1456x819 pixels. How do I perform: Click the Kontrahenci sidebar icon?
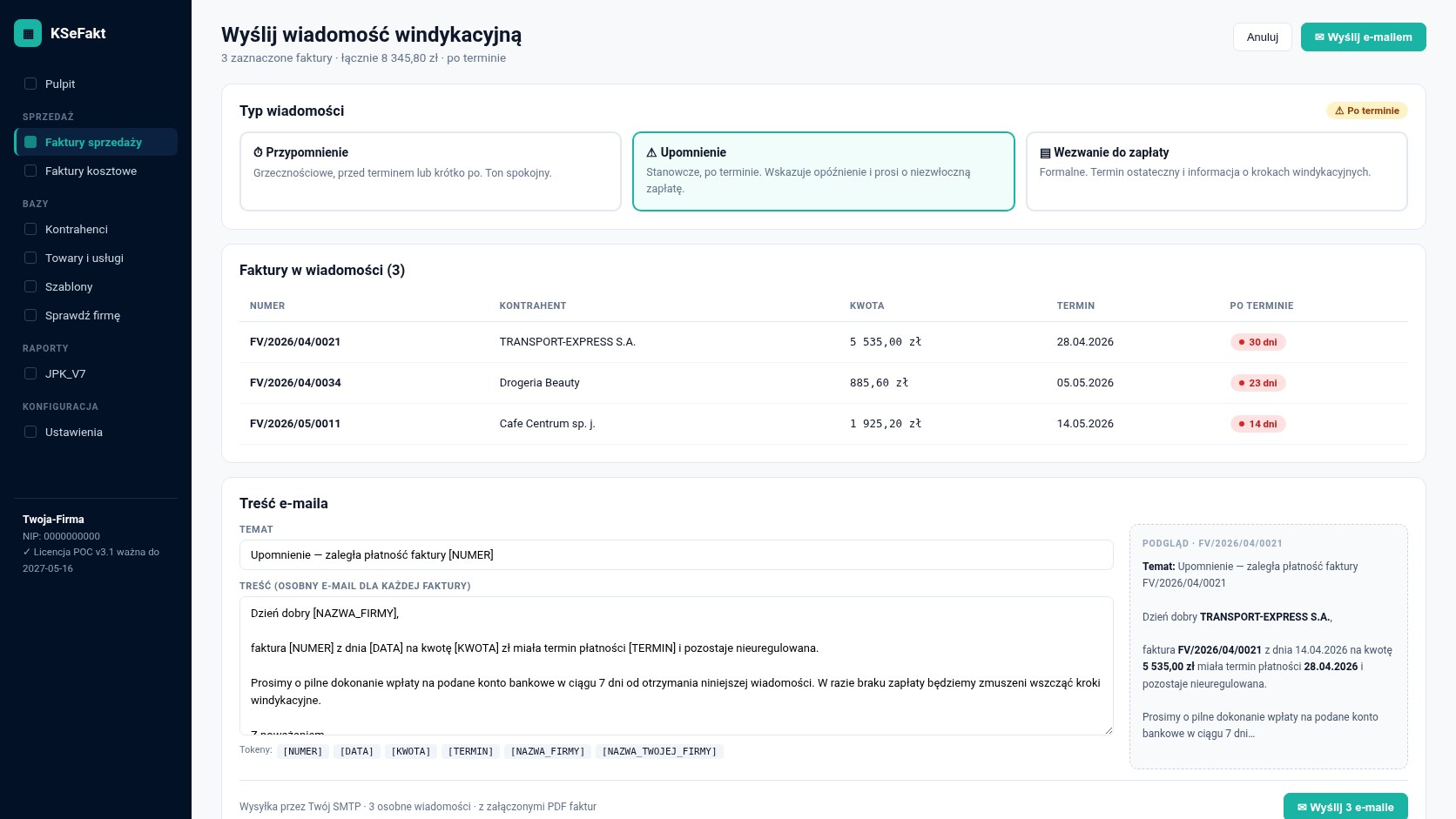point(30,230)
